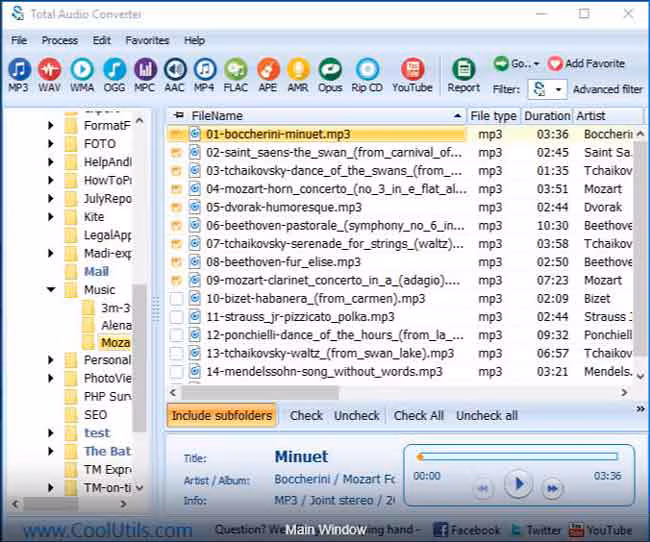Collapse the Music folder tree
The height and width of the screenshot is (542, 650).
coord(51,289)
